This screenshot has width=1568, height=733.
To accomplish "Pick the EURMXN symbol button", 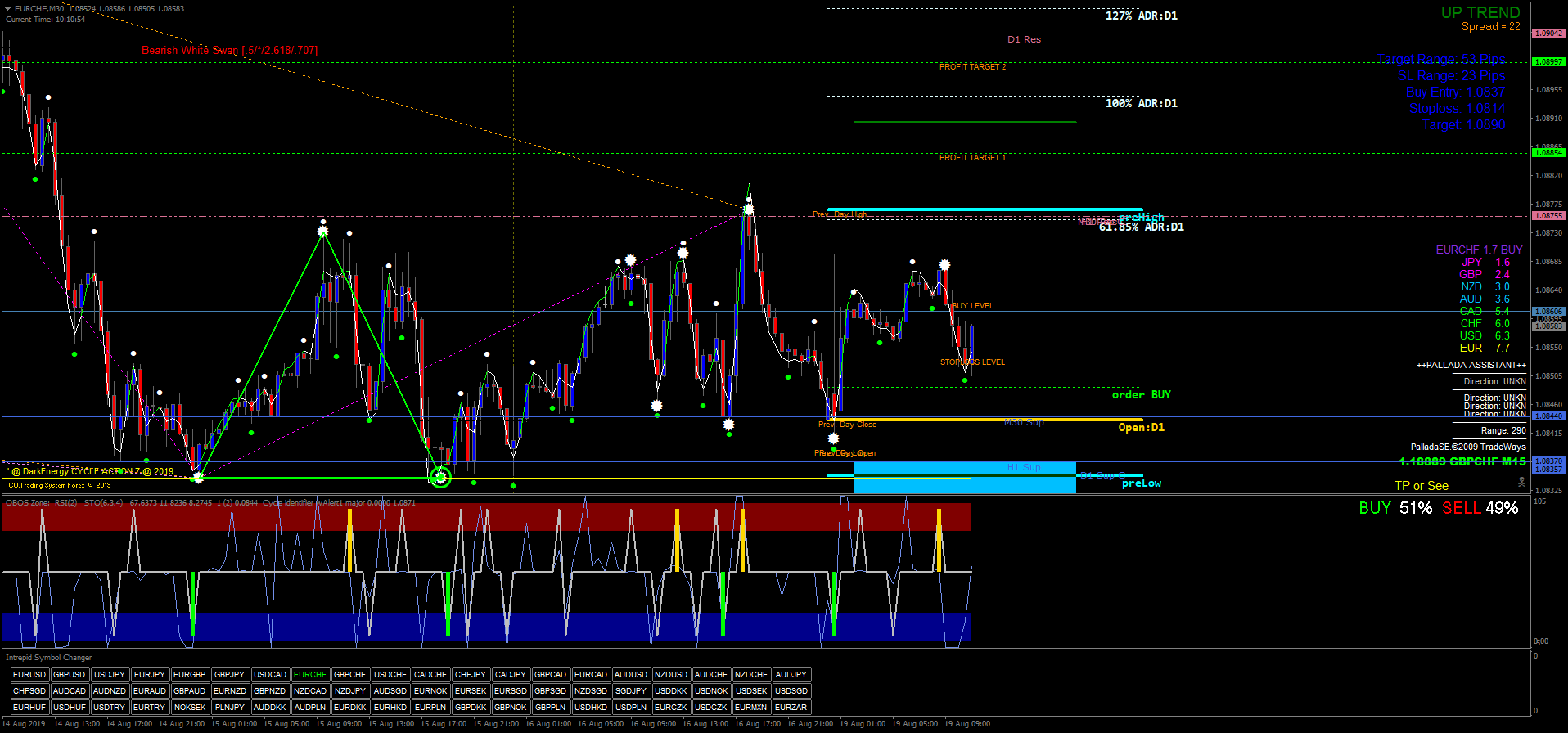I will click(x=751, y=708).
